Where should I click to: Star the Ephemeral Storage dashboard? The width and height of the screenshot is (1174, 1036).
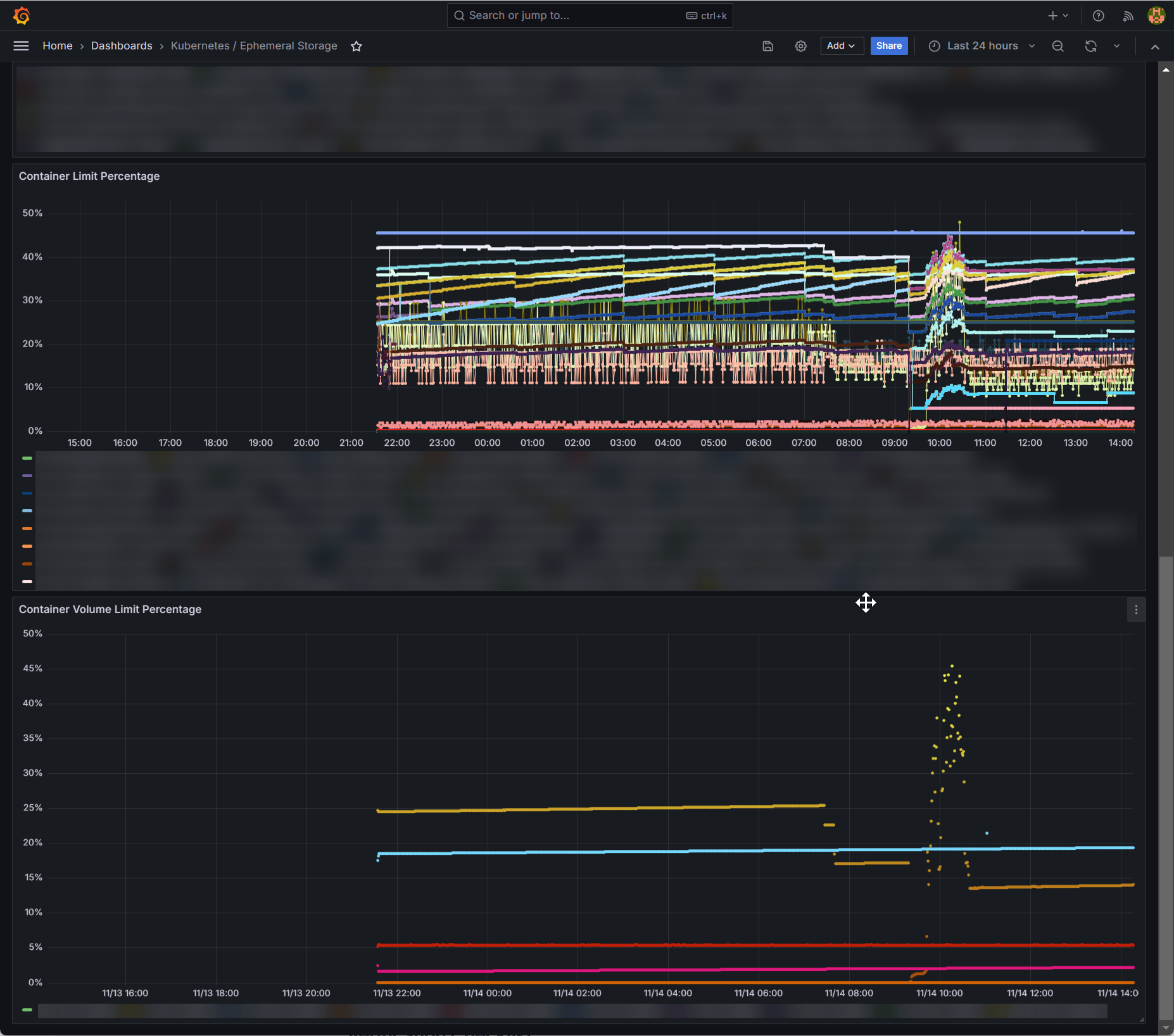coord(357,46)
